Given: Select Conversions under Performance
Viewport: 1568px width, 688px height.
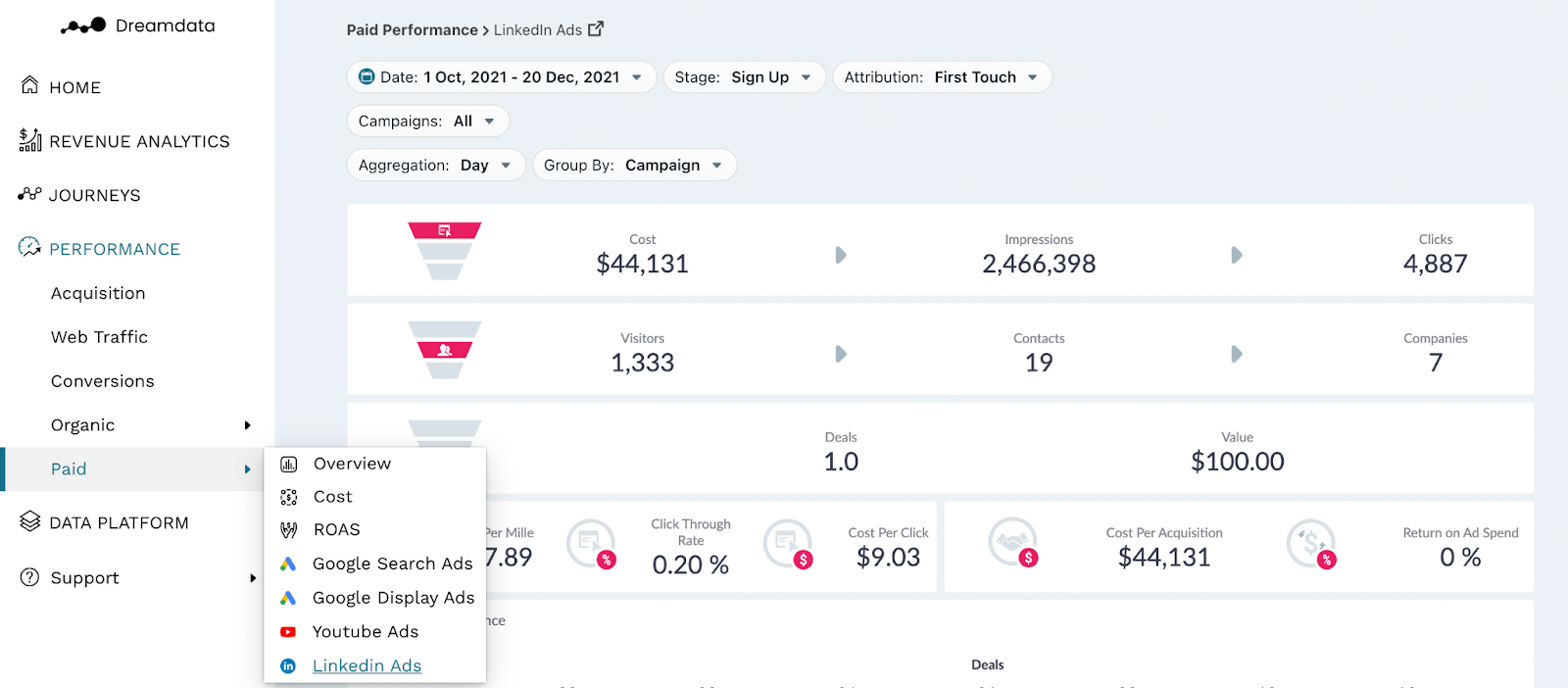Looking at the screenshot, I should [x=103, y=381].
